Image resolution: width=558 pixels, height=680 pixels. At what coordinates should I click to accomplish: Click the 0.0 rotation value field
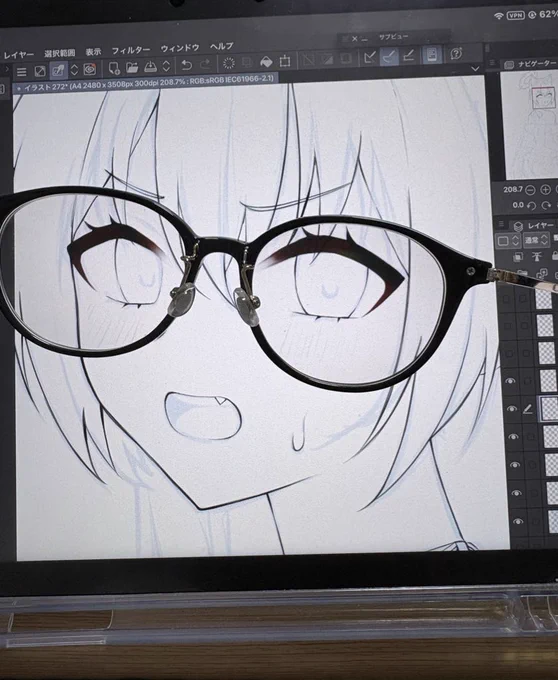pyautogui.click(x=518, y=206)
